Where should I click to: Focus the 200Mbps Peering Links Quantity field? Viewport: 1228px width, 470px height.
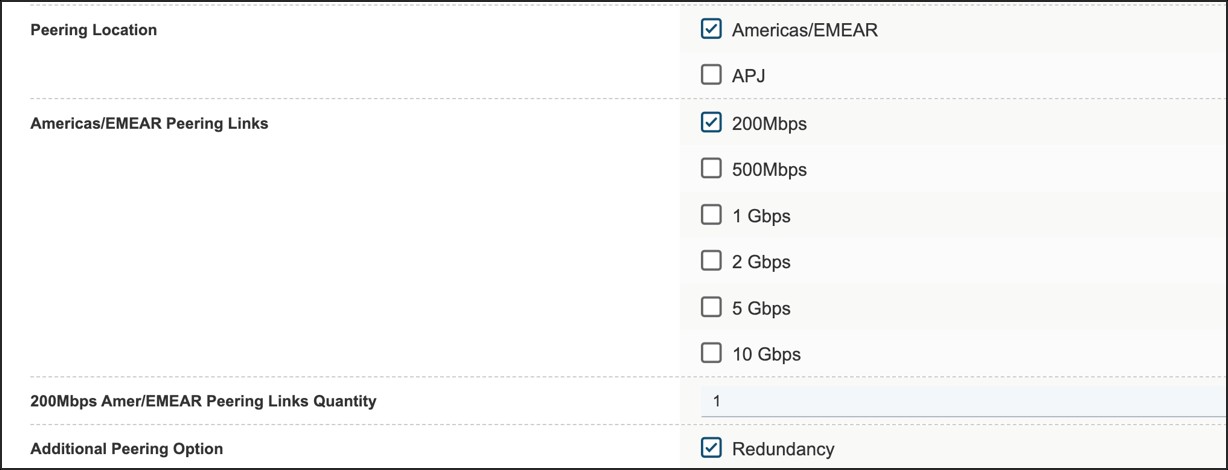point(960,401)
